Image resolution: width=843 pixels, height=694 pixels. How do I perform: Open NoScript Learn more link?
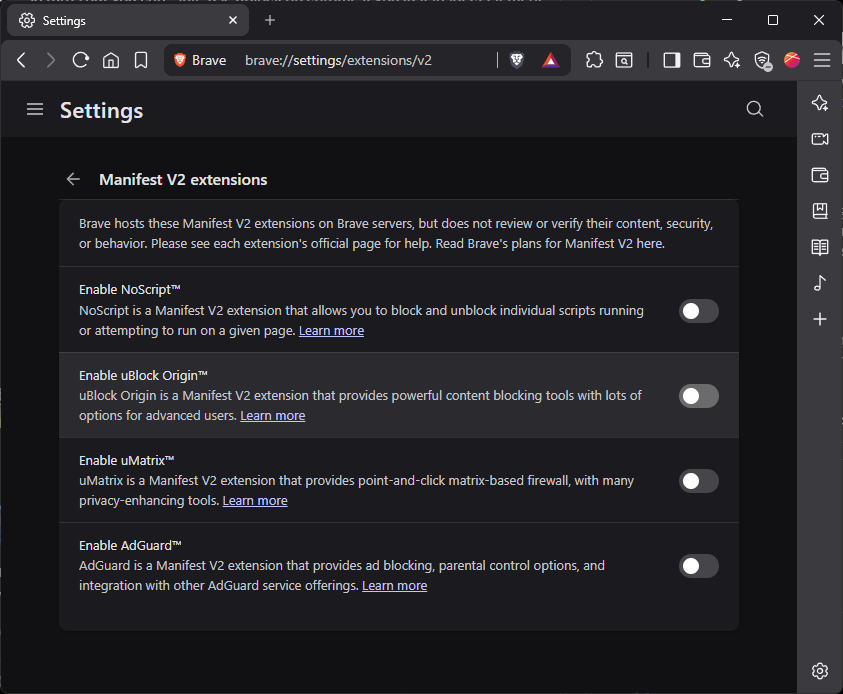point(331,331)
